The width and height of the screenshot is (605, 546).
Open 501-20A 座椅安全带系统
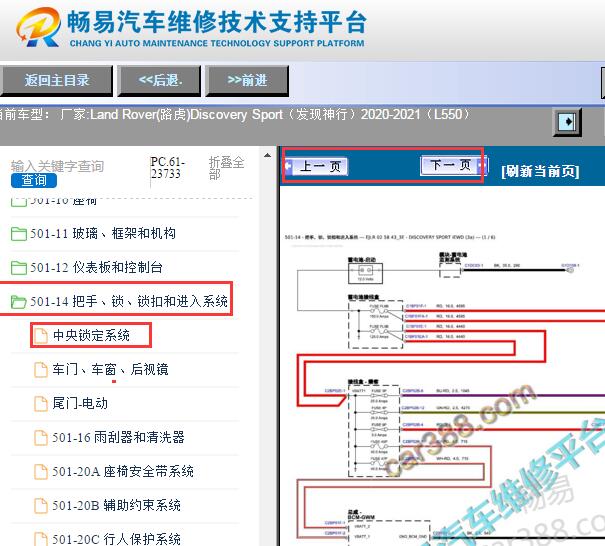click(x=123, y=471)
